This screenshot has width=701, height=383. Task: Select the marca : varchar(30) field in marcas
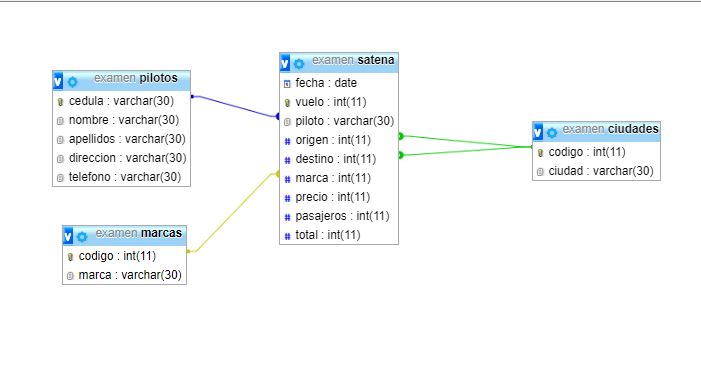click(124, 275)
